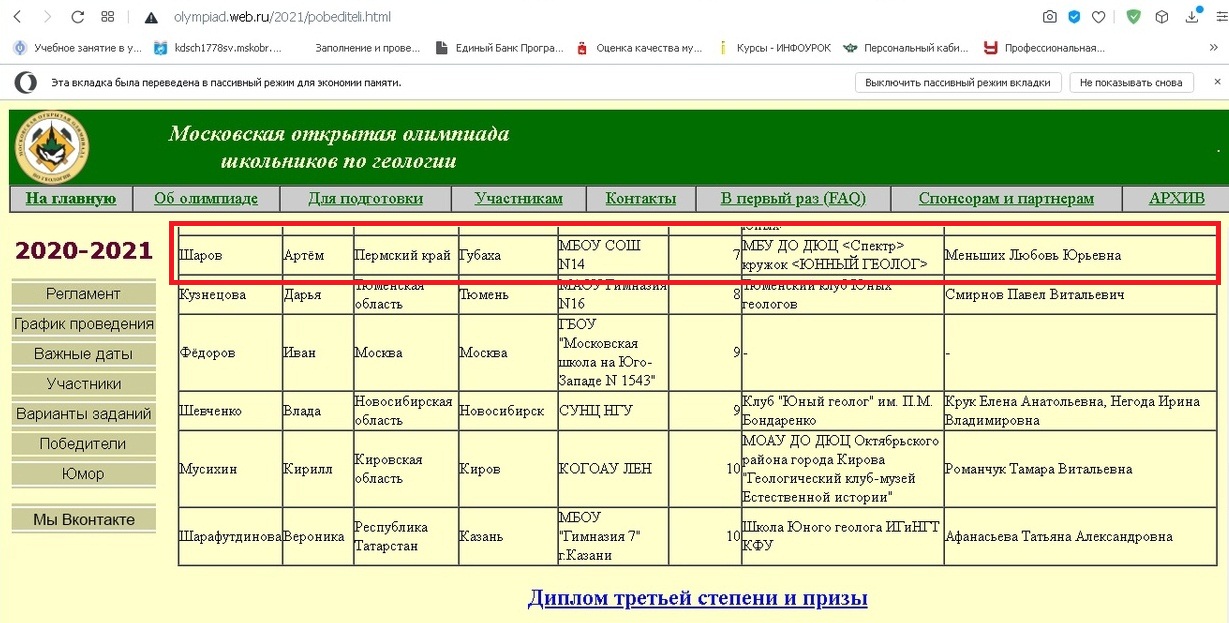The height and width of the screenshot is (623, 1229).
Task: Open bookmark 'Профессиональная...'
Action: coord(1045,47)
